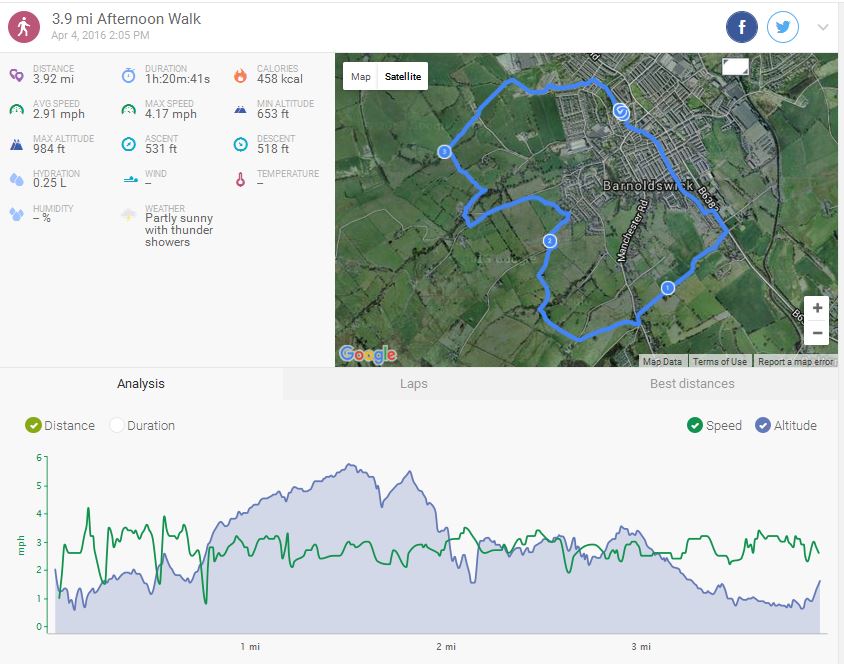
Task: Click the calories flame icon
Action: click(x=240, y=75)
